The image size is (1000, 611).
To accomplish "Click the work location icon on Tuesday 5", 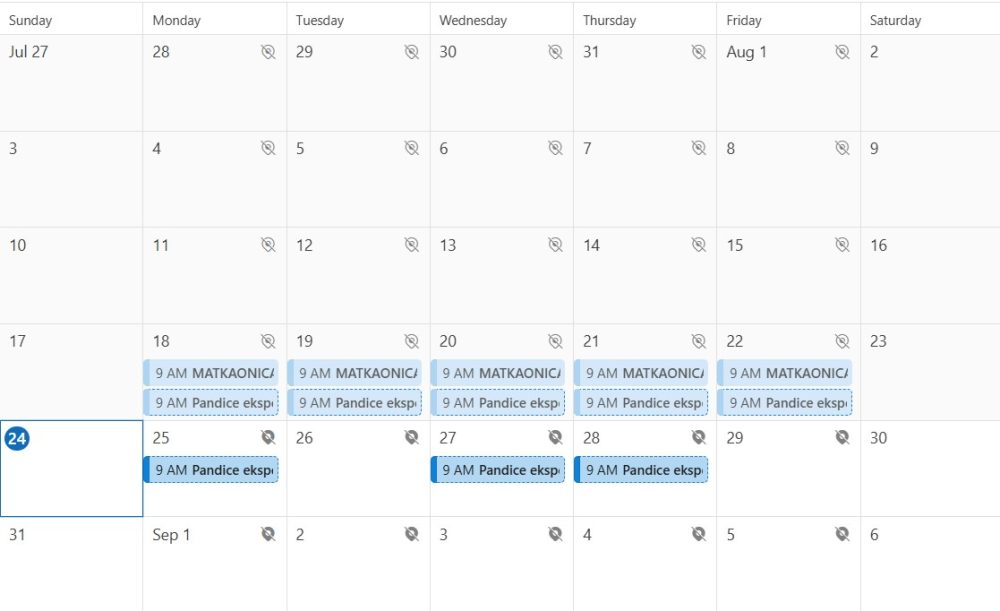I will [x=411, y=148].
